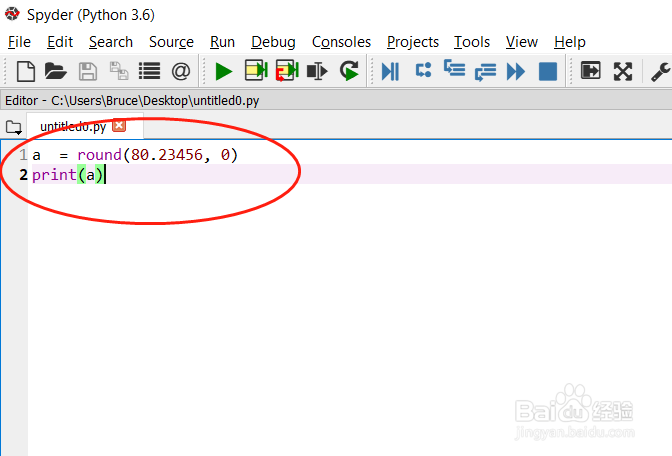This screenshot has height=456, width=672.
Task: Click the editor path 'C:\Users\Bruce\Desktop\untitled0.py'
Action: 155,101
